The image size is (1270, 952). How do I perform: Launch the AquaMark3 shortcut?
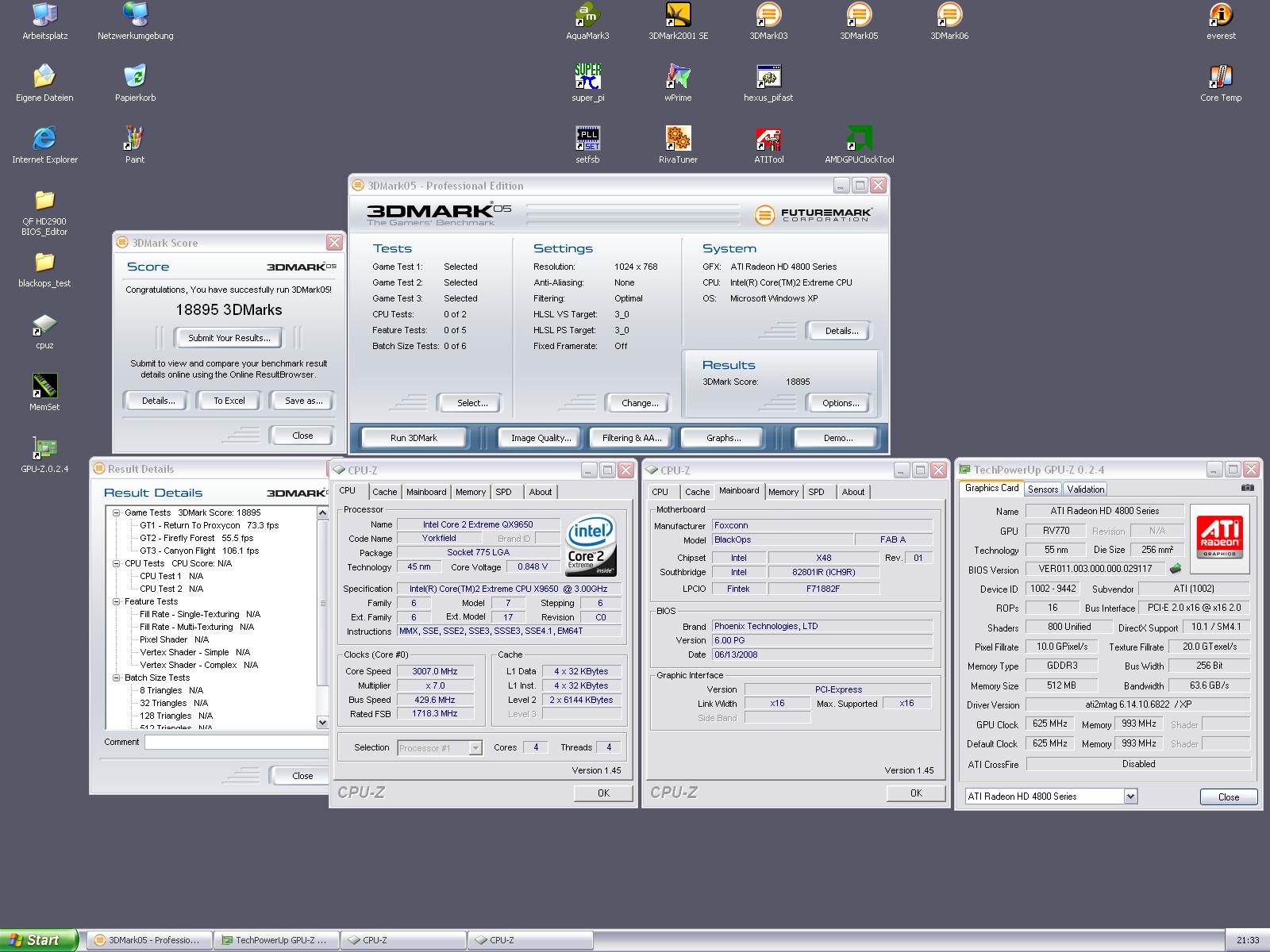tap(587, 21)
